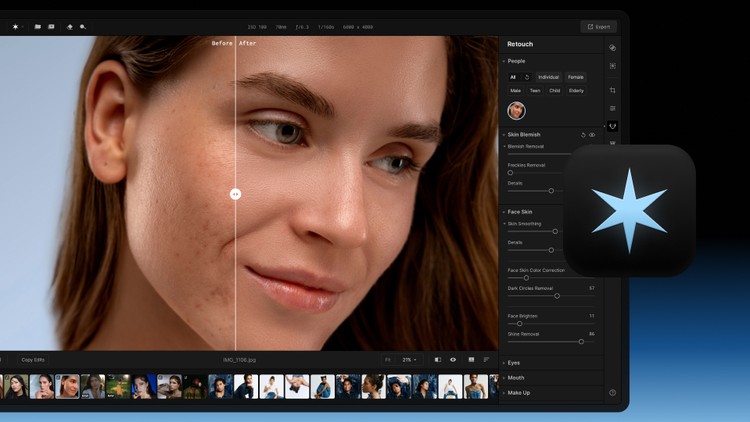Click the help icon at bottom right

(x=612, y=392)
